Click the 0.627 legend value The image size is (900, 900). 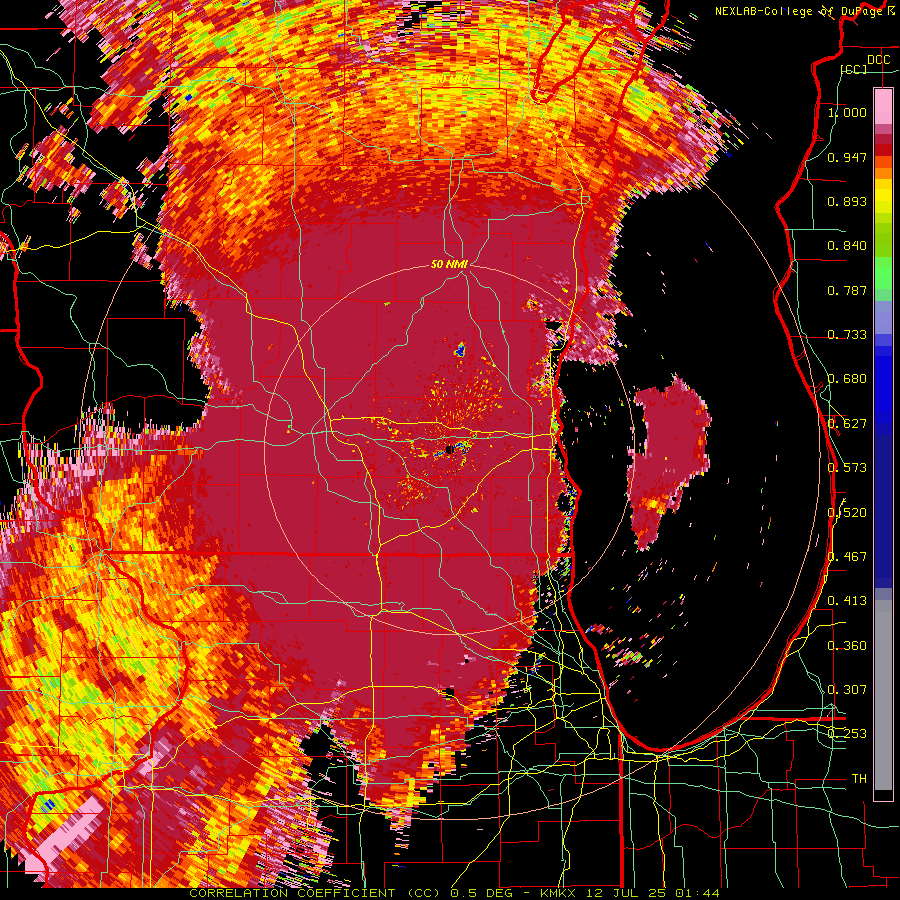(x=847, y=424)
